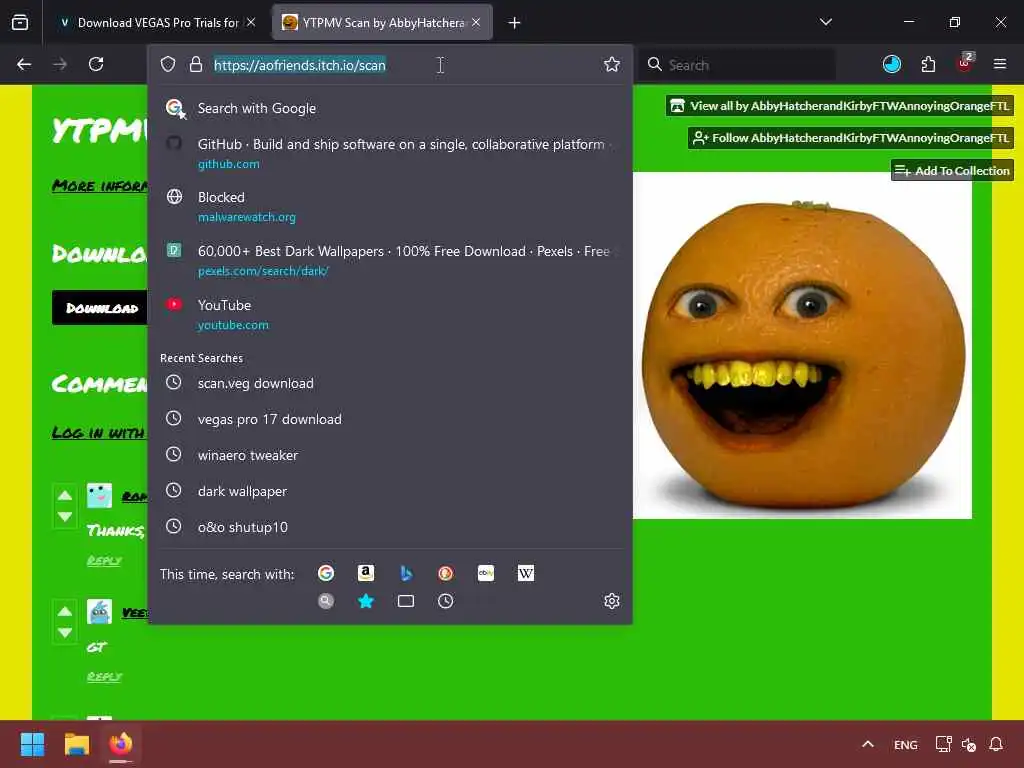Select recent search dark wallpaper

pos(390,491)
